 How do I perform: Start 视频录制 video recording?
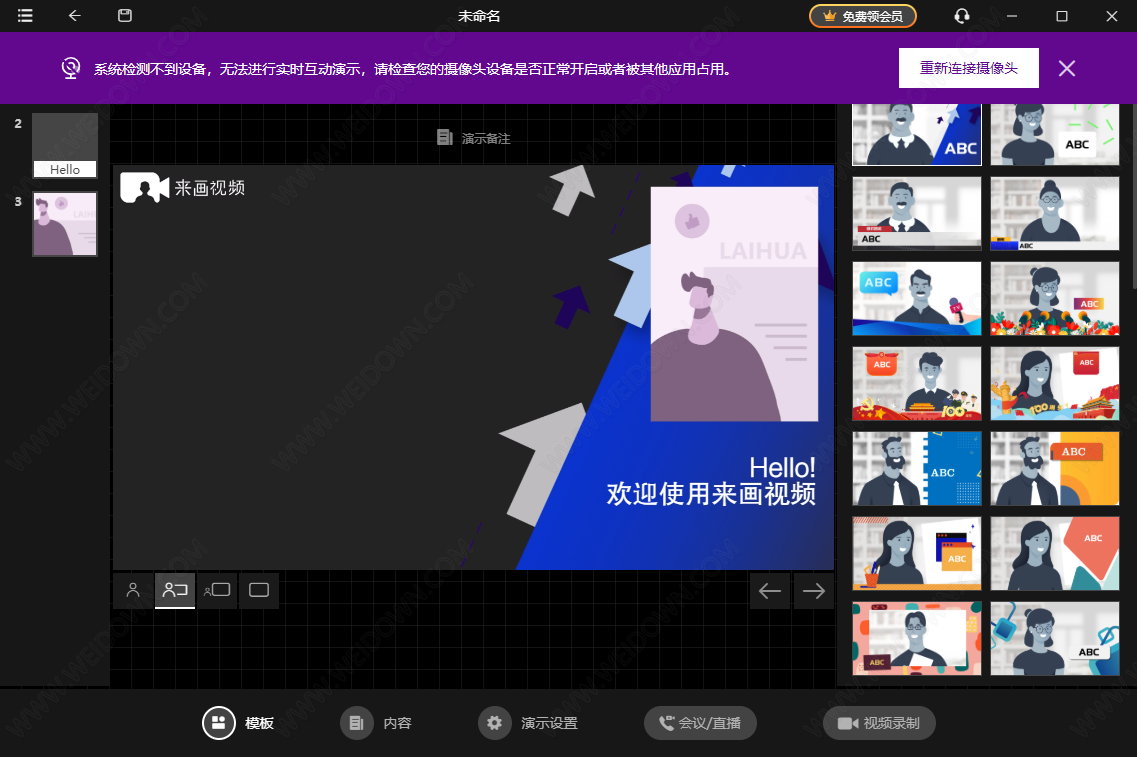point(879,723)
